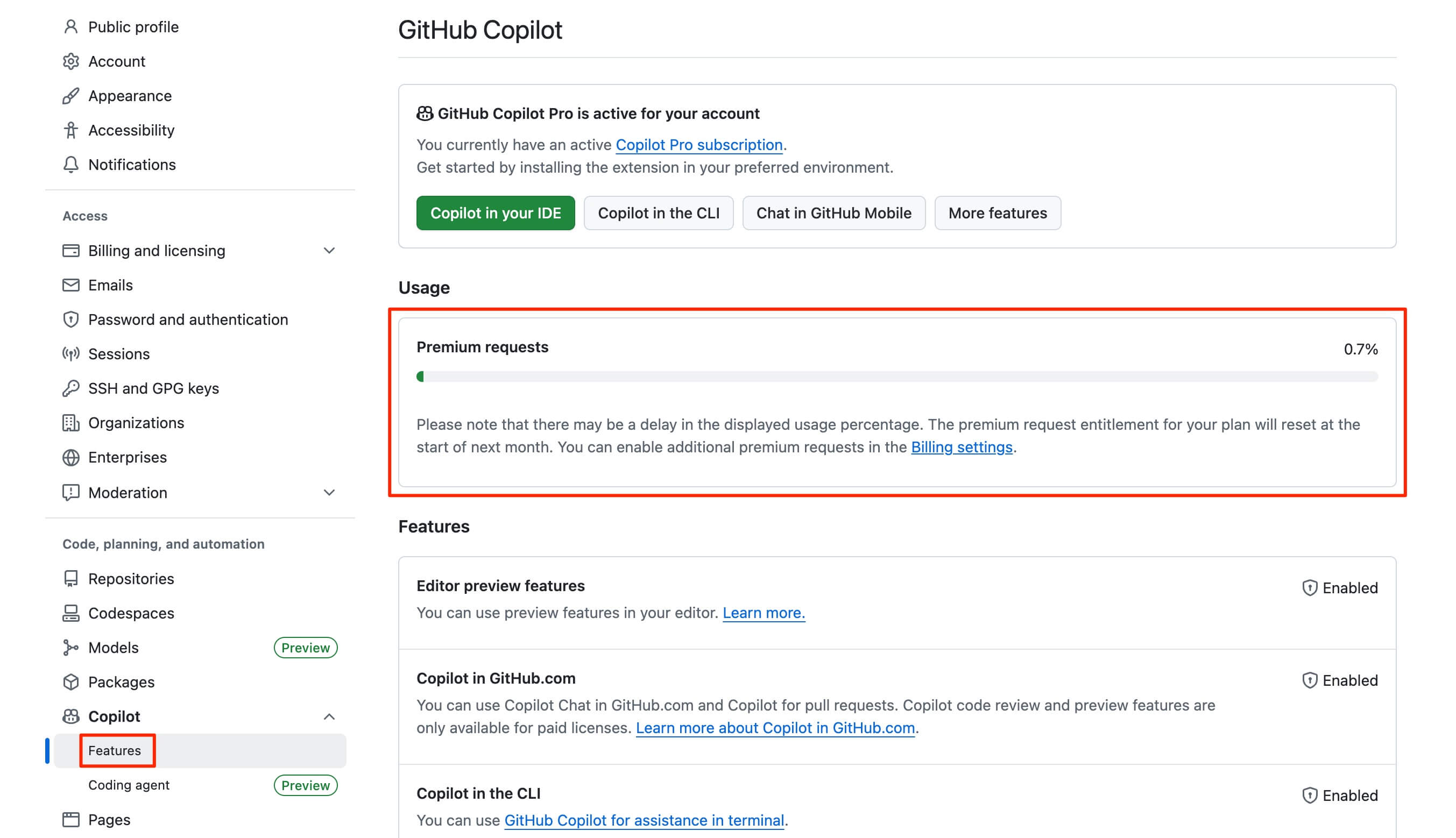Open the Copilot Pro subscription link

pyautogui.click(x=699, y=145)
